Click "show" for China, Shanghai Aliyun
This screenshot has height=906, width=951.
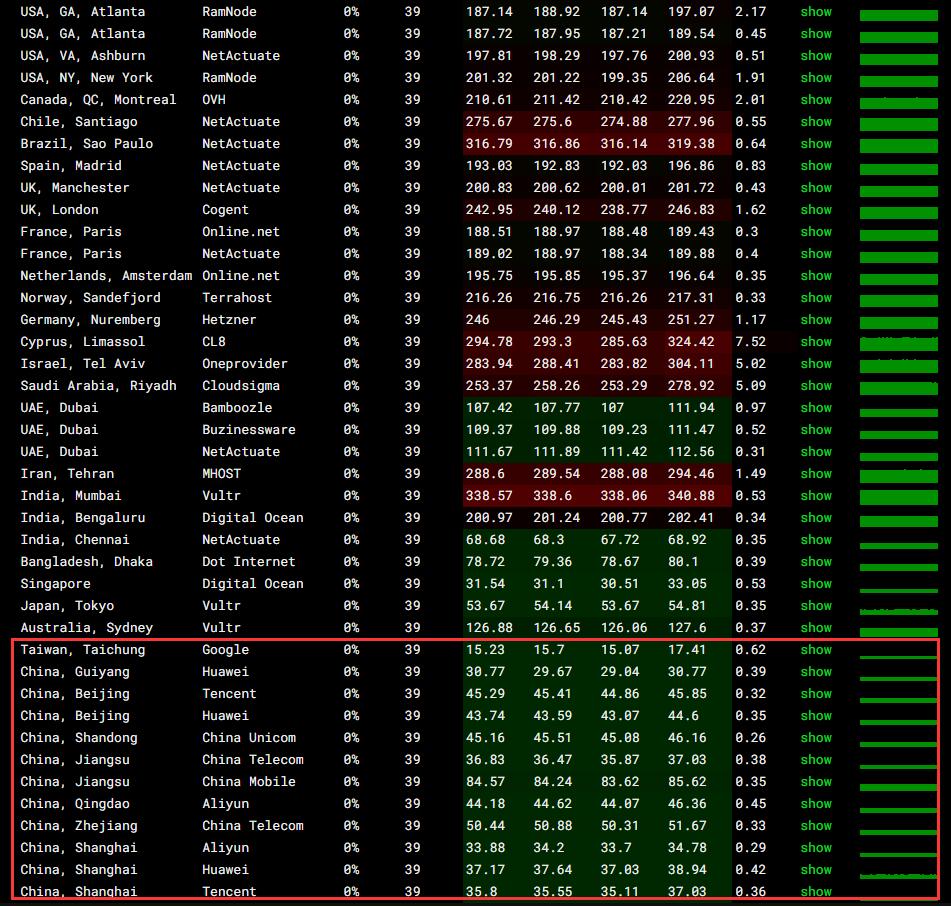click(x=816, y=847)
